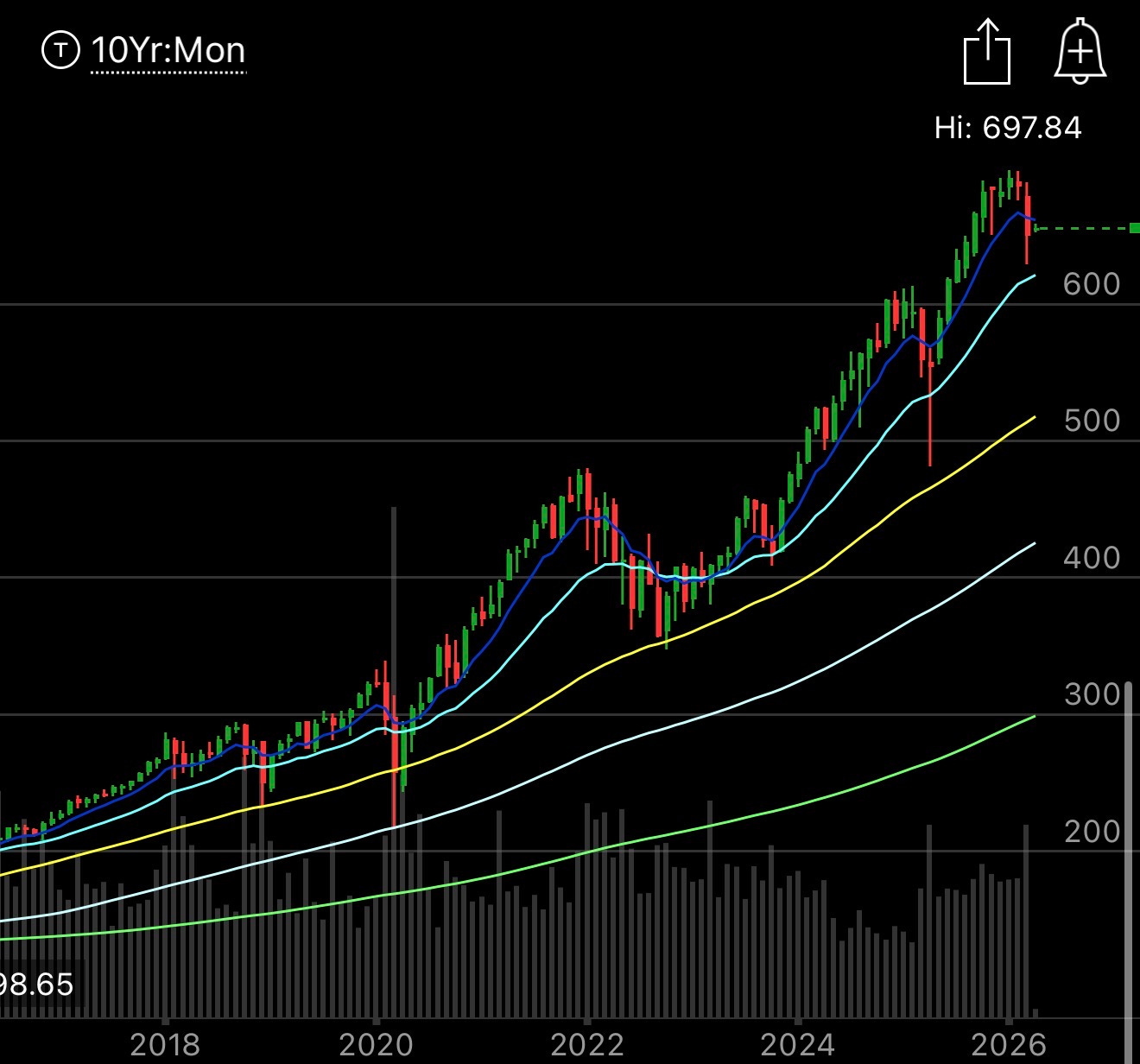Click the green current price marker
Image resolution: width=1140 pixels, height=1064 pixels.
point(1135,228)
